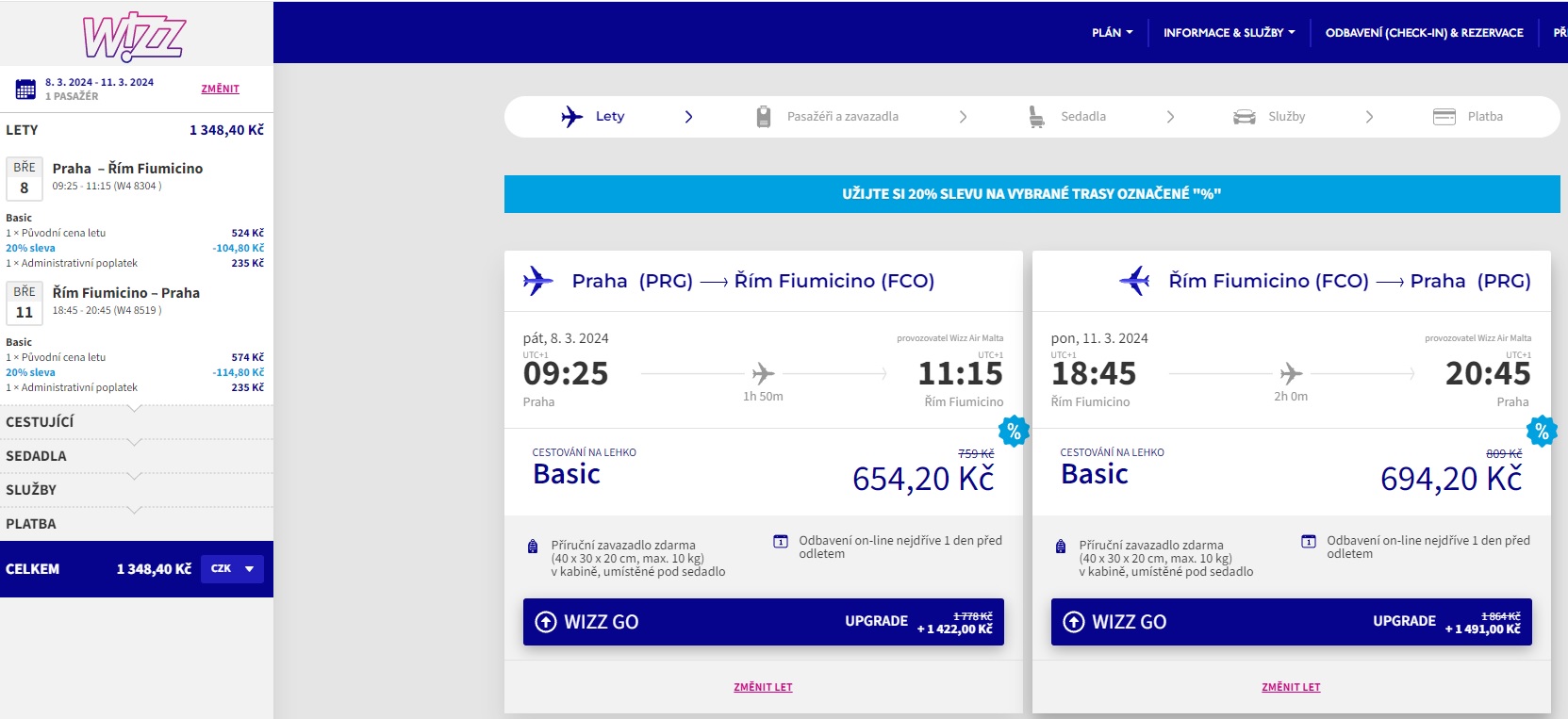Click the return arrival time 20:45
This screenshot has height=719, width=1568.
(1488, 373)
